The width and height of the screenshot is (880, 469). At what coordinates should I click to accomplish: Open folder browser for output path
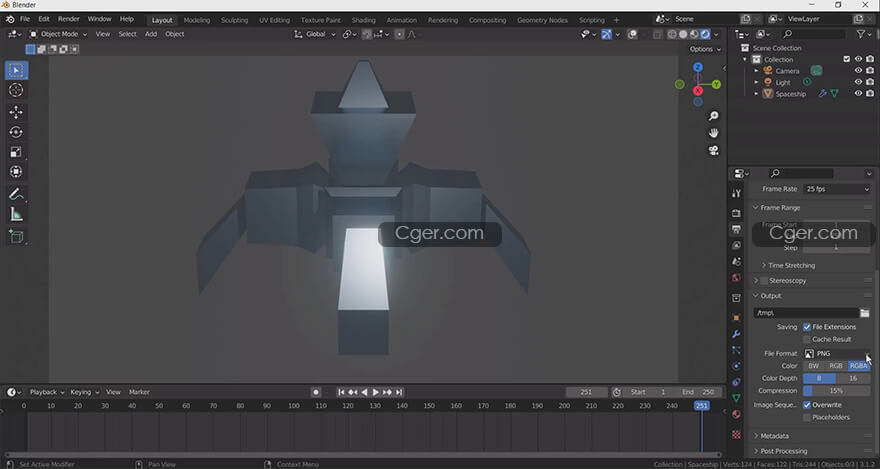864,313
